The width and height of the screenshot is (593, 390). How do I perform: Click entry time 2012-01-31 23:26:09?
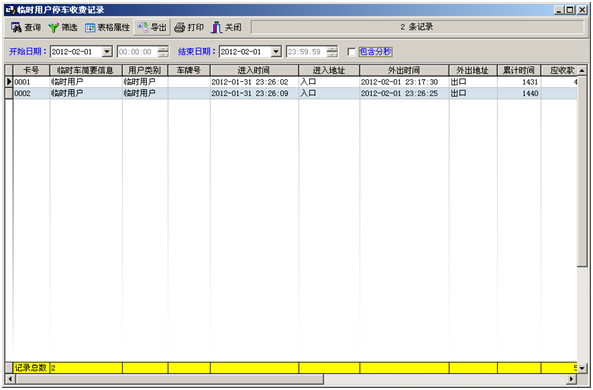coord(250,93)
